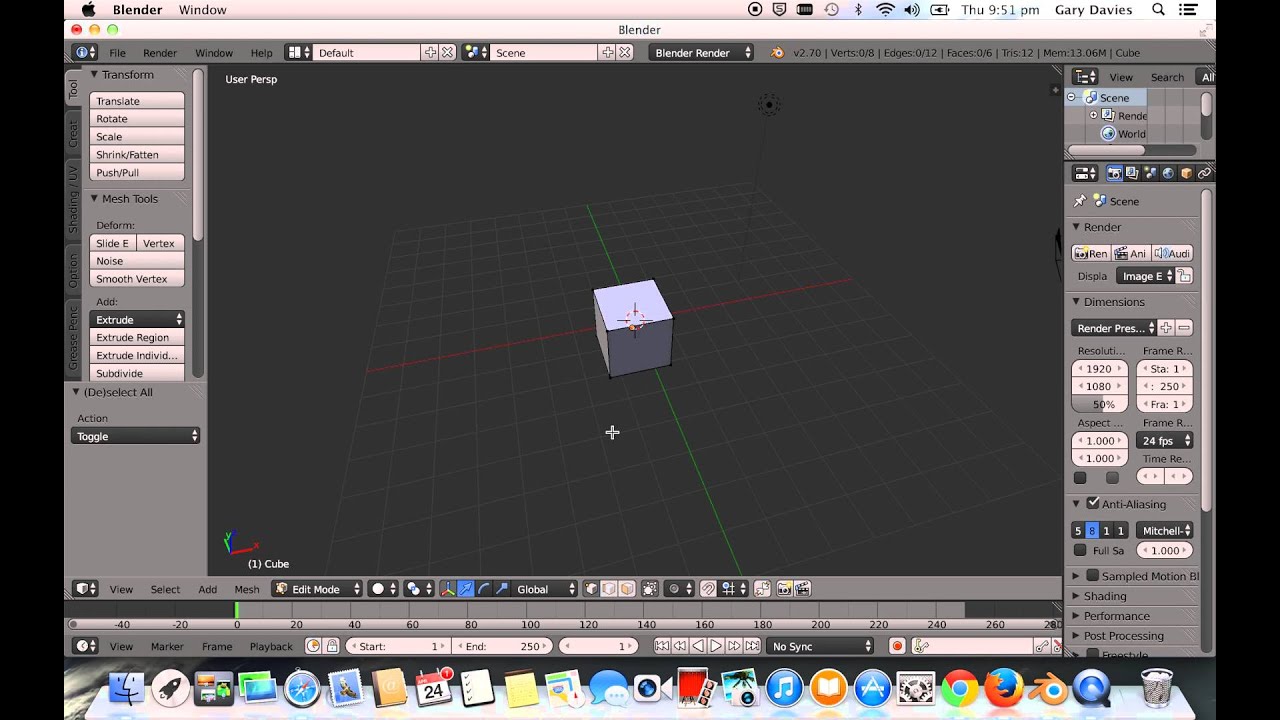Image resolution: width=1280 pixels, height=720 pixels.
Task: Jump to the last frame
Action: (x=752, y=646)
